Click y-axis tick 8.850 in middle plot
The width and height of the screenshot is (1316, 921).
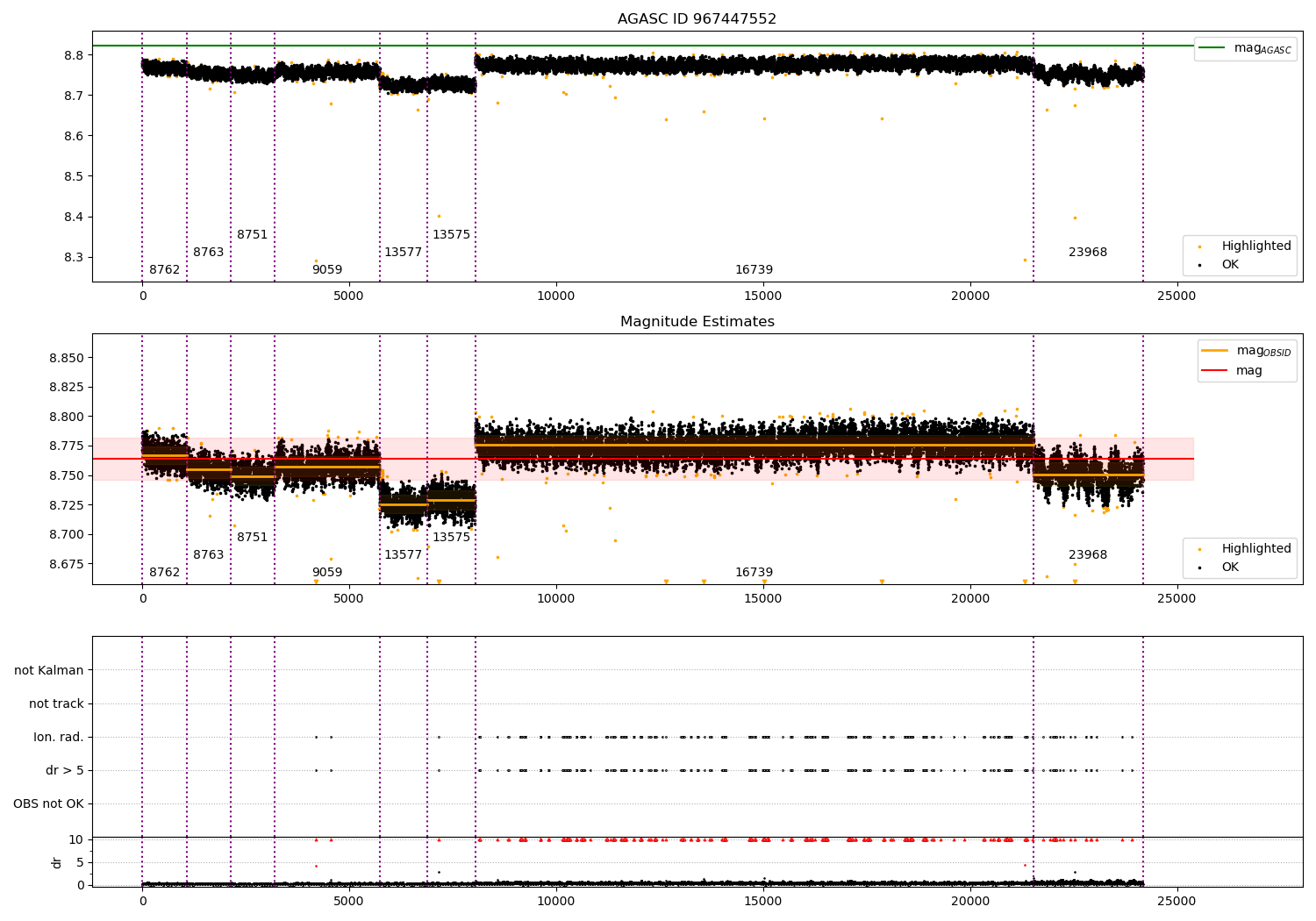[66, 358]
